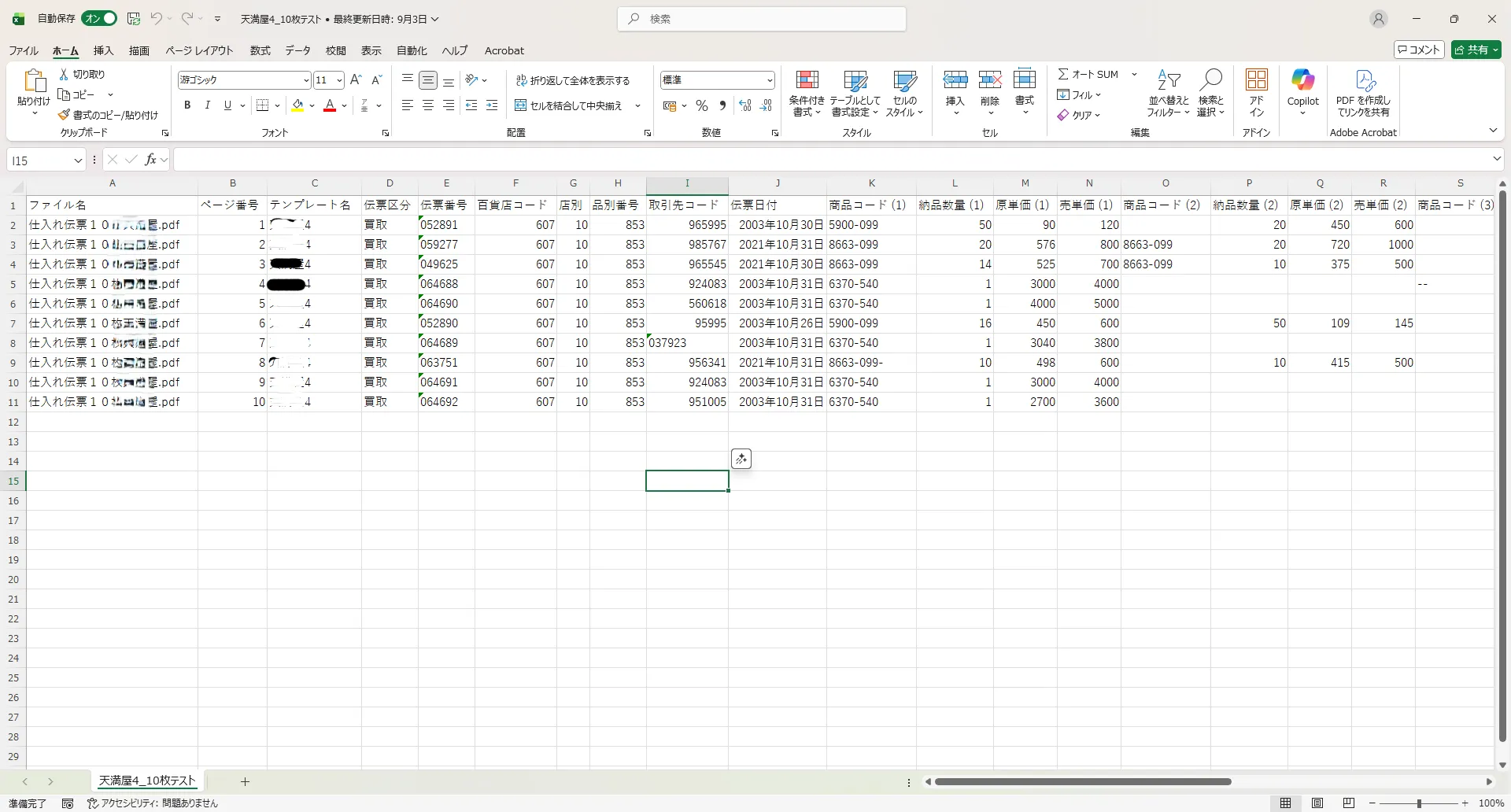
Task: Click the Insert Function fx icon
Action: (150, 160)
